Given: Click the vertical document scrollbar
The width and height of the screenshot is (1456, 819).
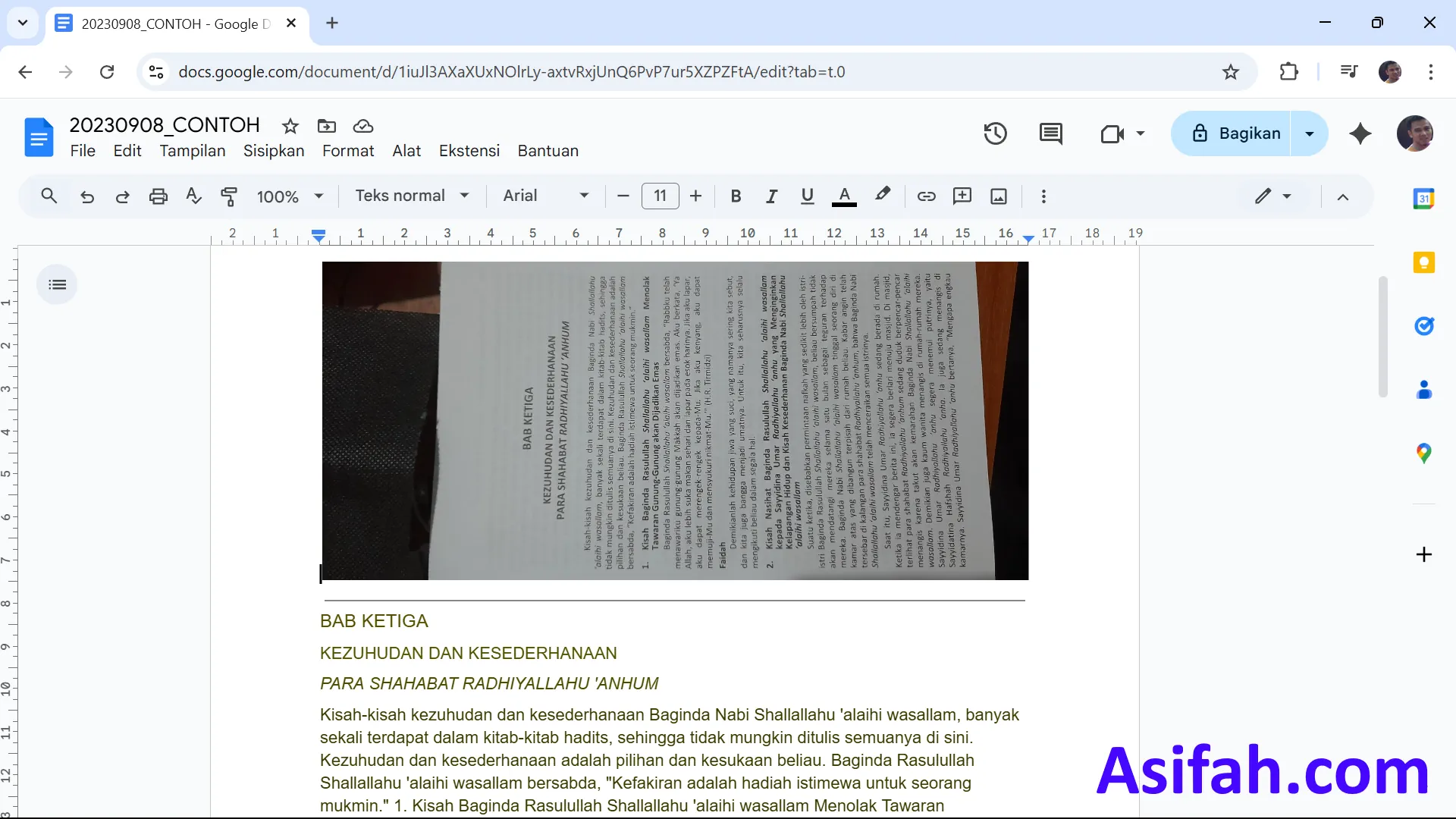Looking at the screenshot, I should 1382,337.
